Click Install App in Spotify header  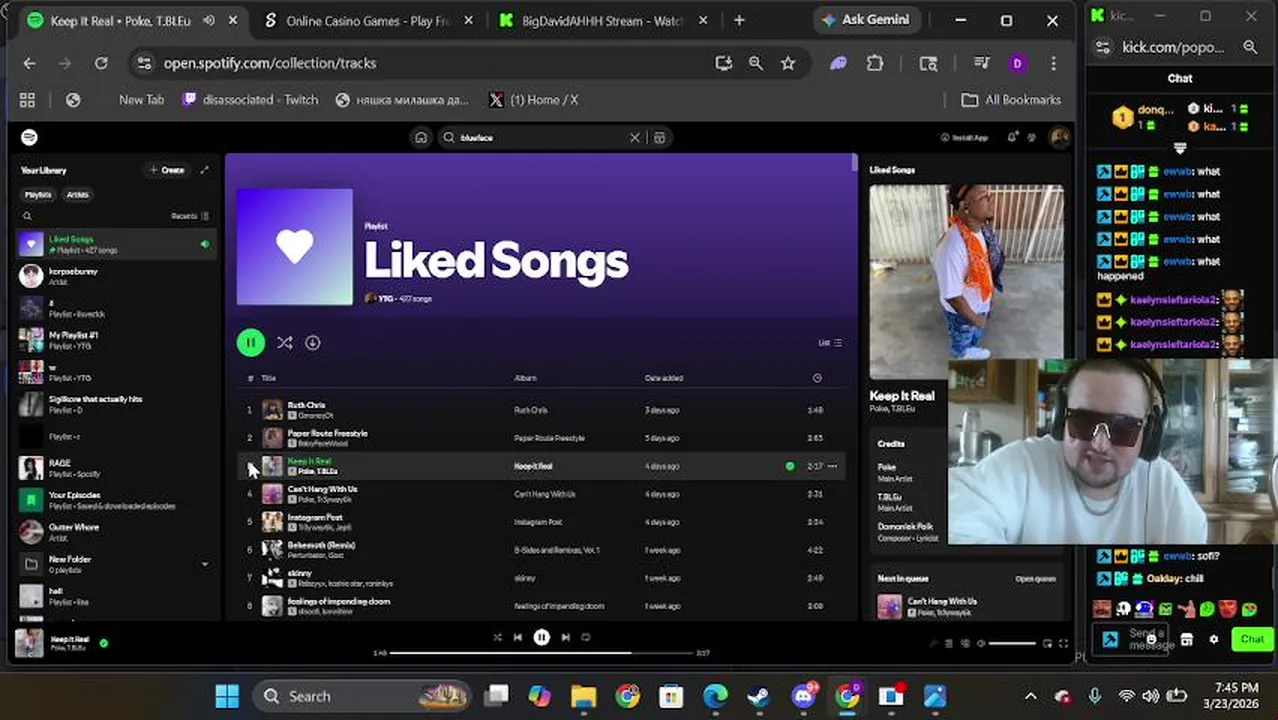pyautogui.click(x=964, y=138)
